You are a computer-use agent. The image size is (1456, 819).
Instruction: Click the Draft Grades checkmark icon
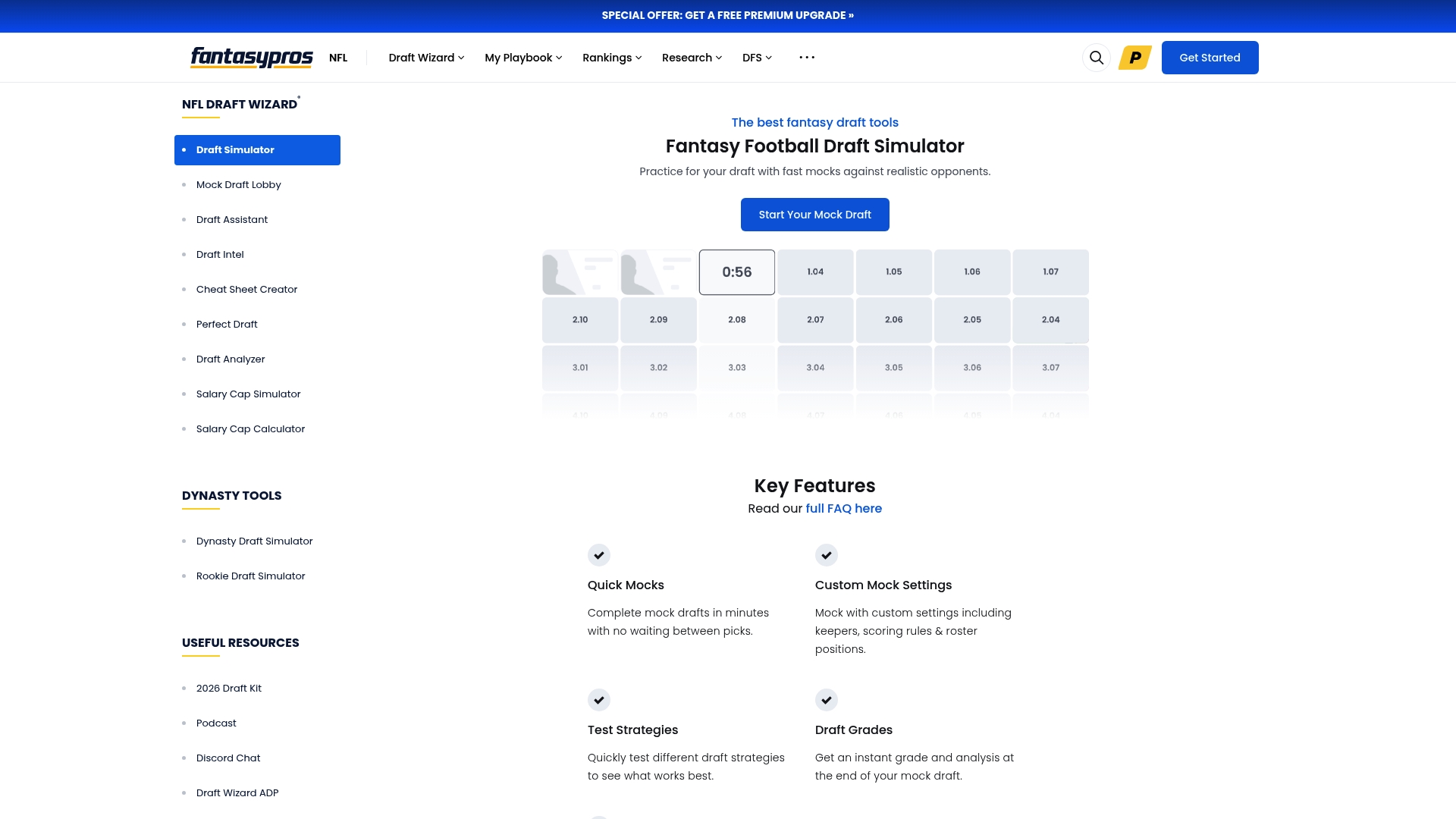tap(827, 700)
